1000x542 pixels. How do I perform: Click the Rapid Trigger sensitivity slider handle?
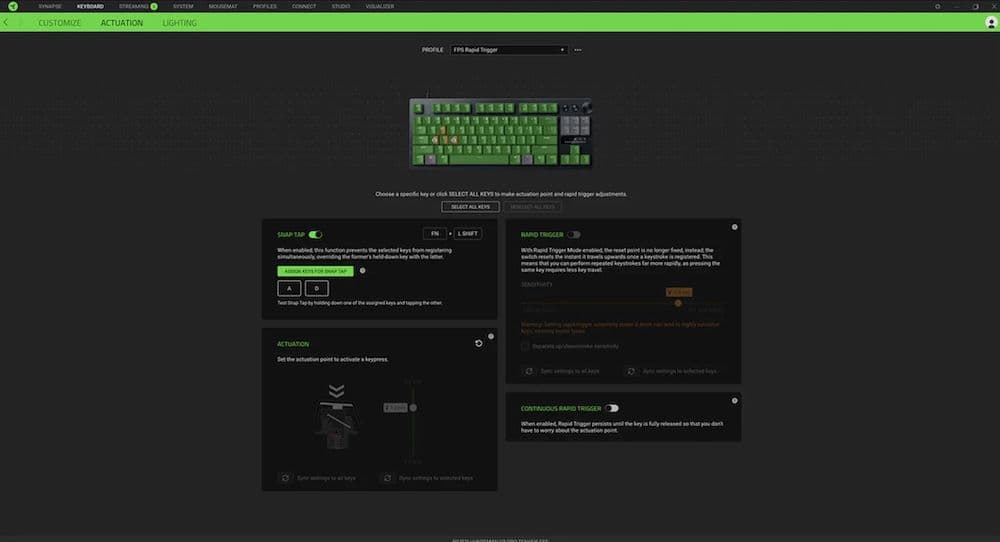678,304
